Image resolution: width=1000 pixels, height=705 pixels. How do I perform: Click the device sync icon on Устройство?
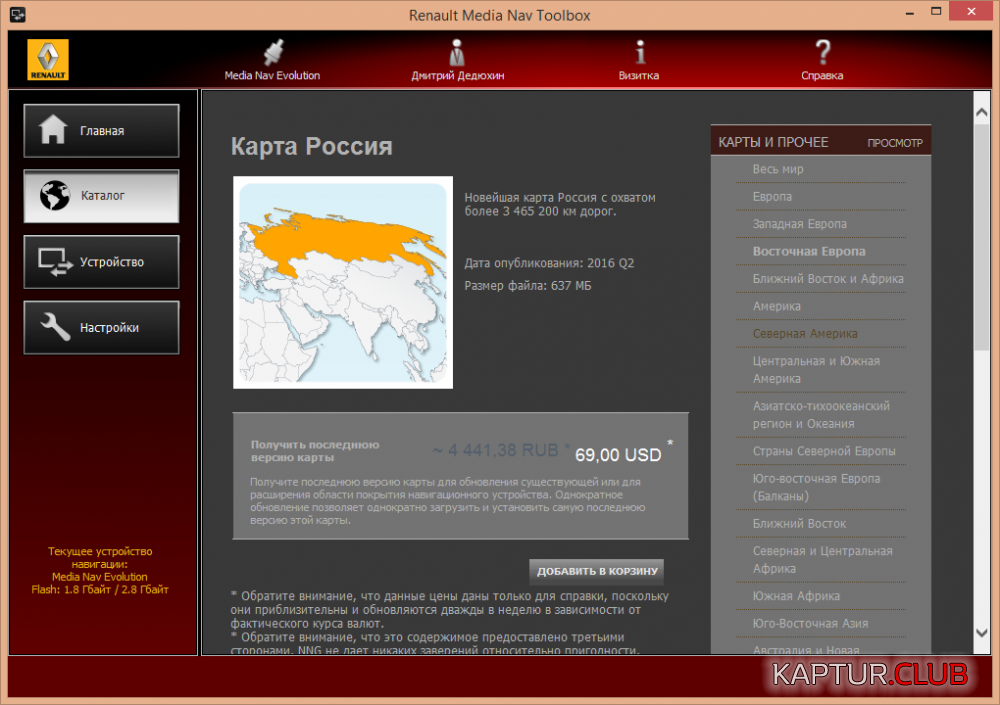(55, 262)
